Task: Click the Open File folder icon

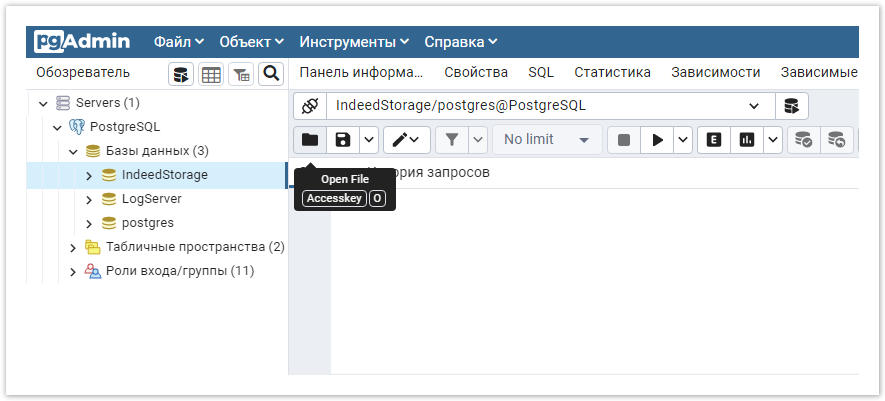Action: click(310, 140)
